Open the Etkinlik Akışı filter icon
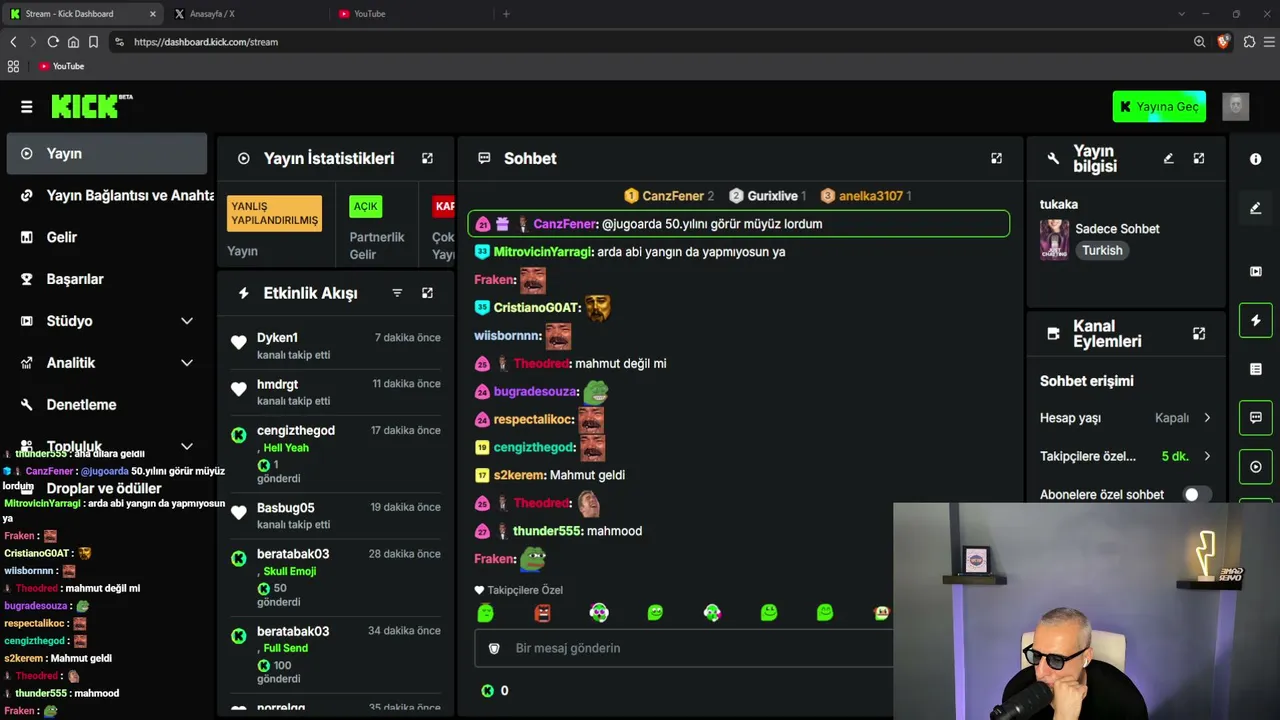The image size is (1280, 720). [x=397, y=293]
